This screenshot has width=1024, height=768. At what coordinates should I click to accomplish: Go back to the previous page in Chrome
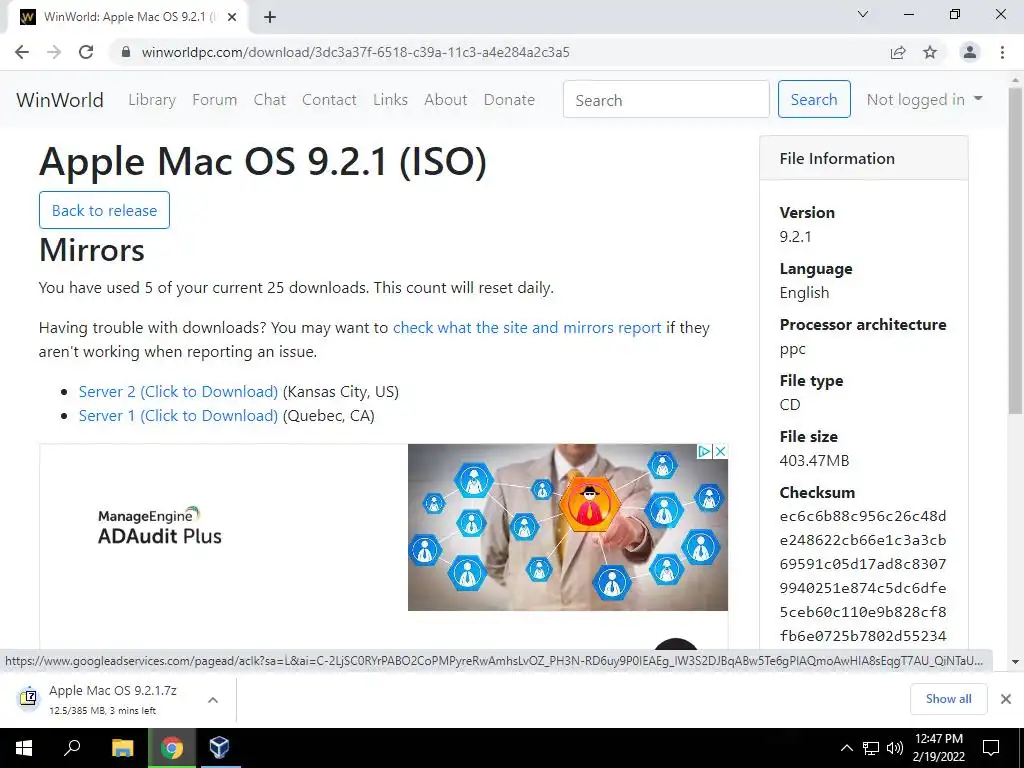22,52
